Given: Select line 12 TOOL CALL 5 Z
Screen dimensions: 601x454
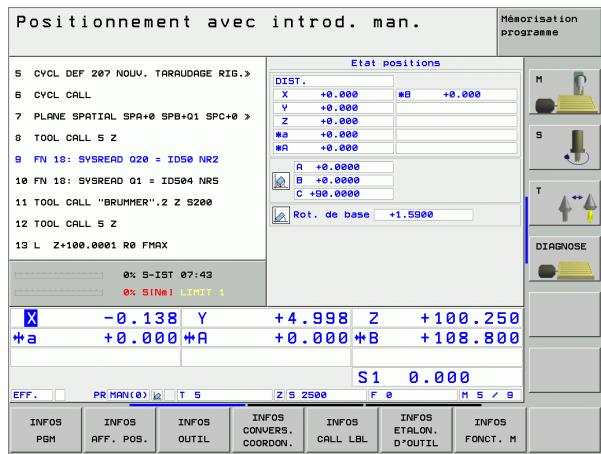Looking at the screenshot, I should coord(66,224).
